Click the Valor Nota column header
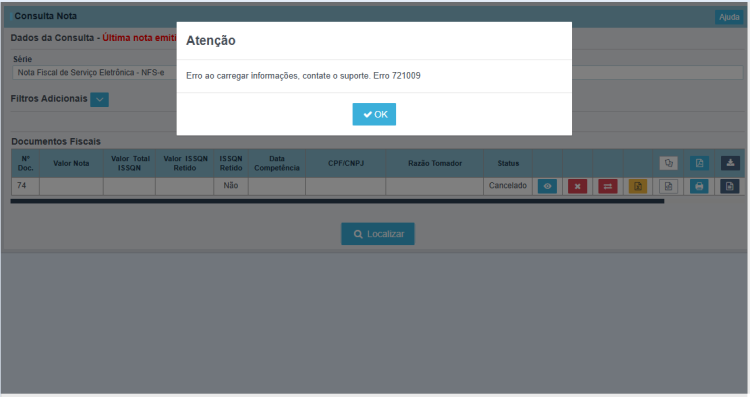Screen dimensions: 750x397 71,163
